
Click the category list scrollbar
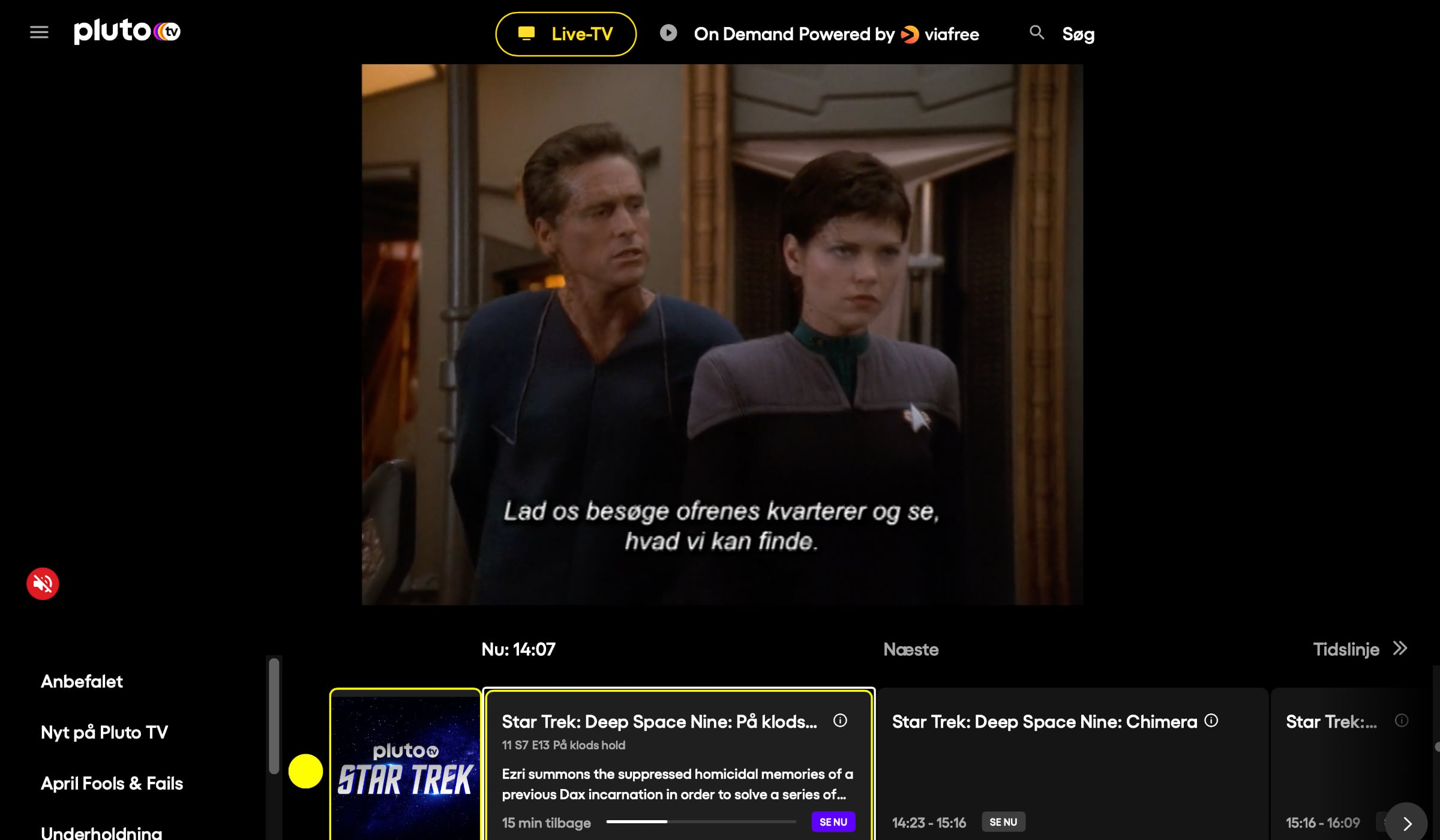coord(274,716)
